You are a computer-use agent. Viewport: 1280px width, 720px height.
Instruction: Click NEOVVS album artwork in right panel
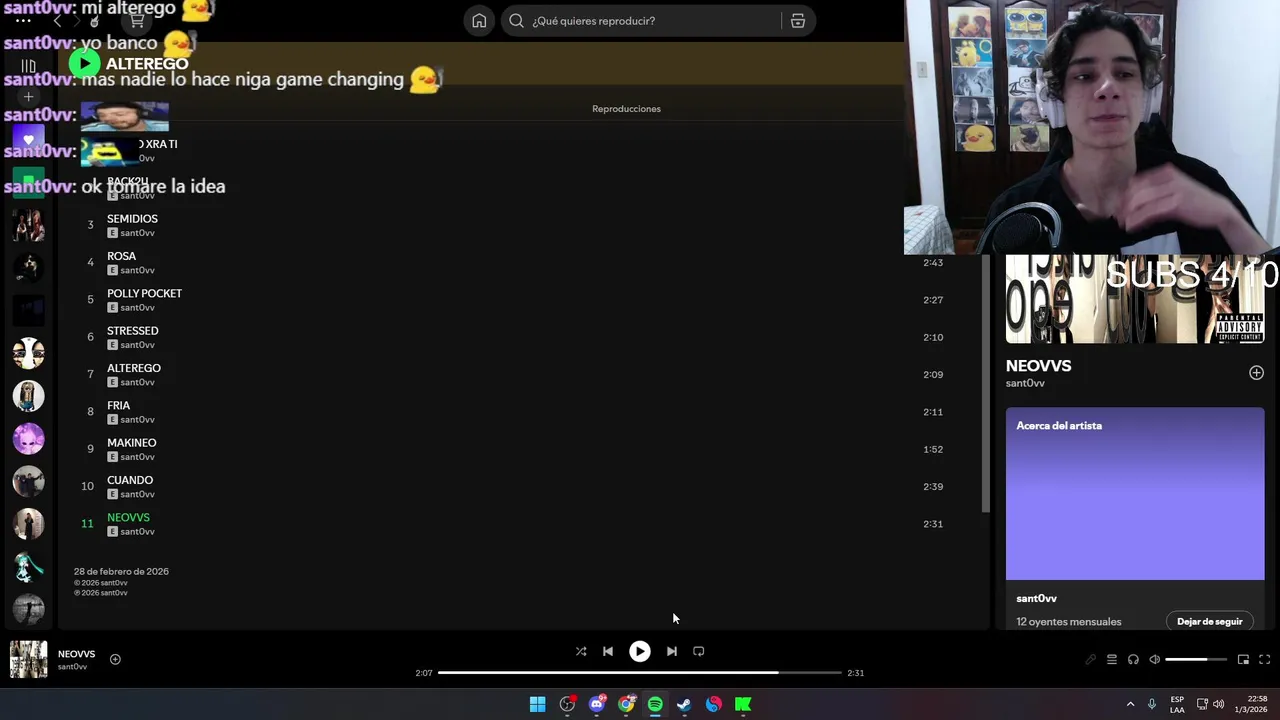[1135, 299]
